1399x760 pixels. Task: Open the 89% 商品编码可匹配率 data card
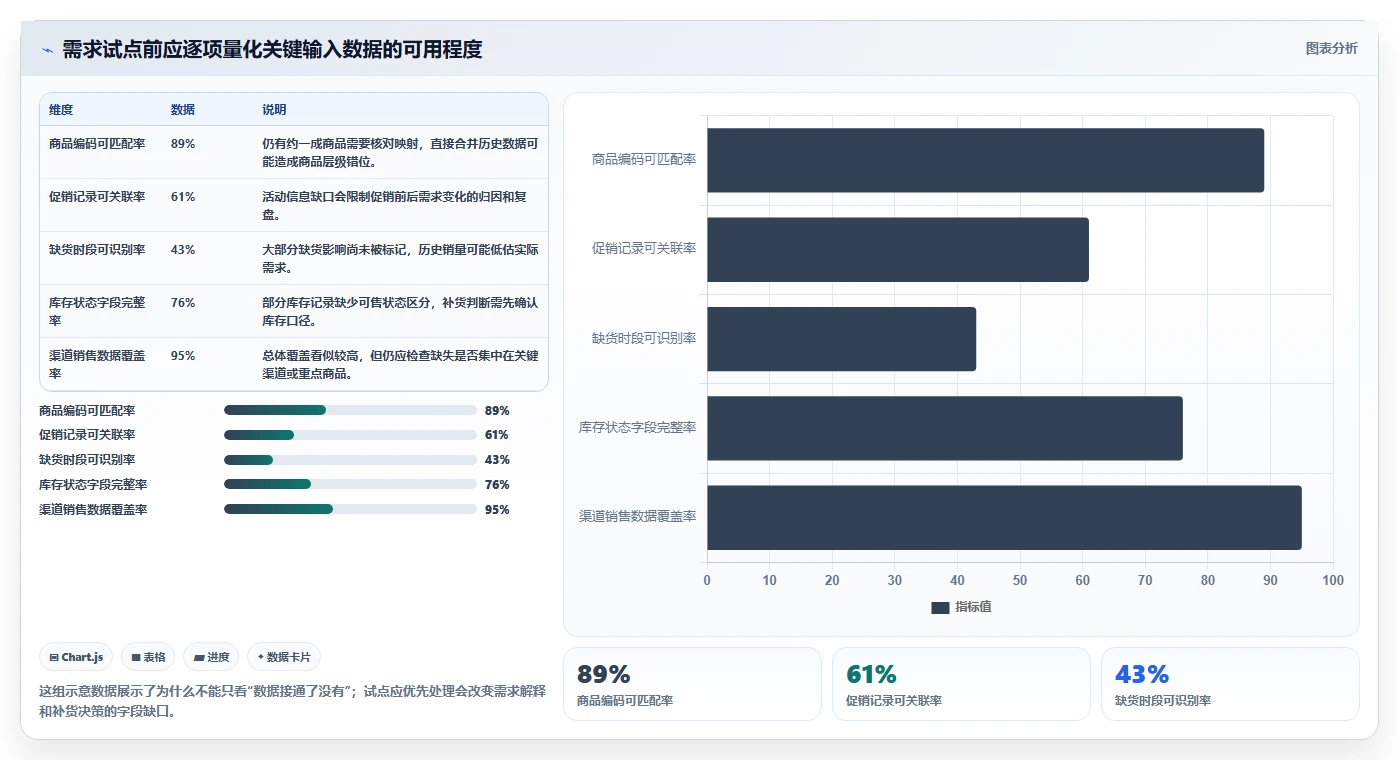click(x=692, y=684)
